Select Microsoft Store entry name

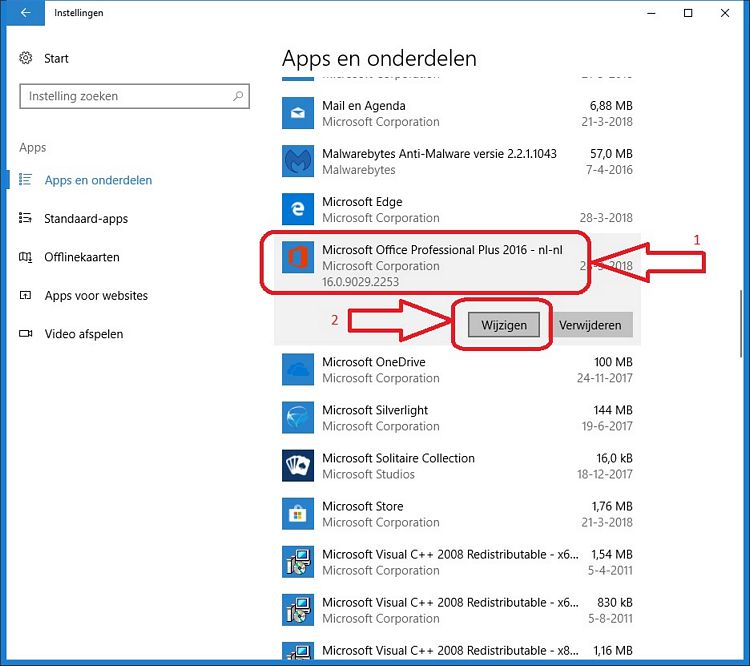pos(363,506)
